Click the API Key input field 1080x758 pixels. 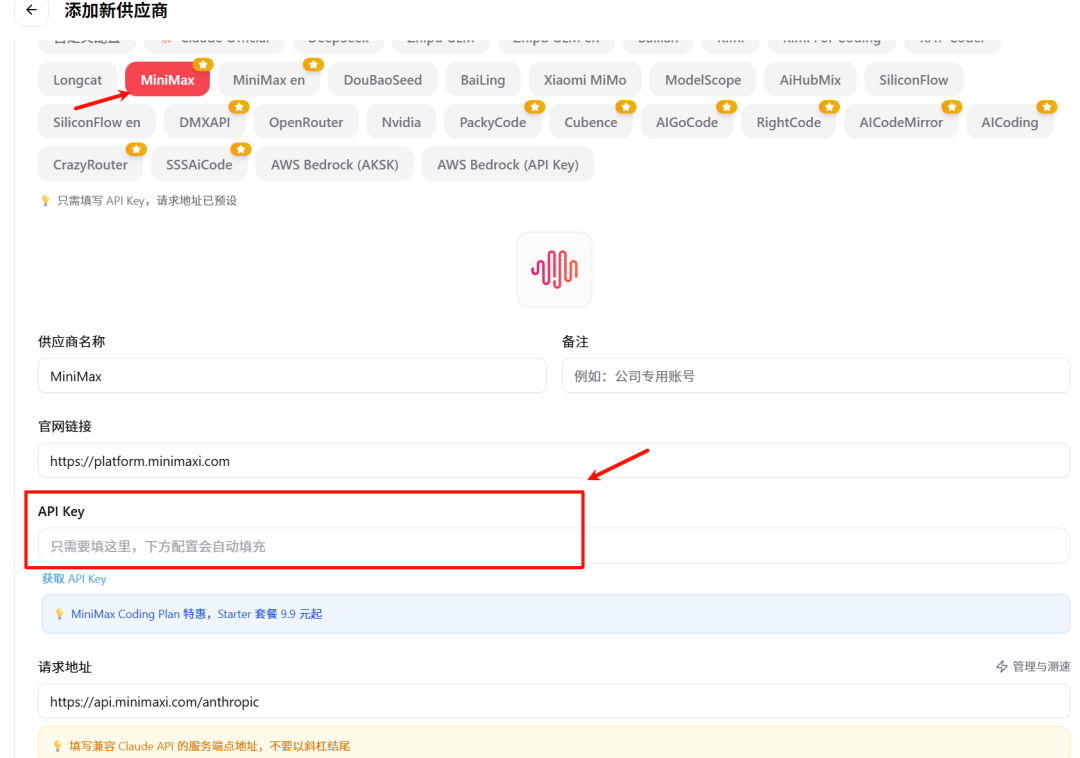(x=554, y=546)
